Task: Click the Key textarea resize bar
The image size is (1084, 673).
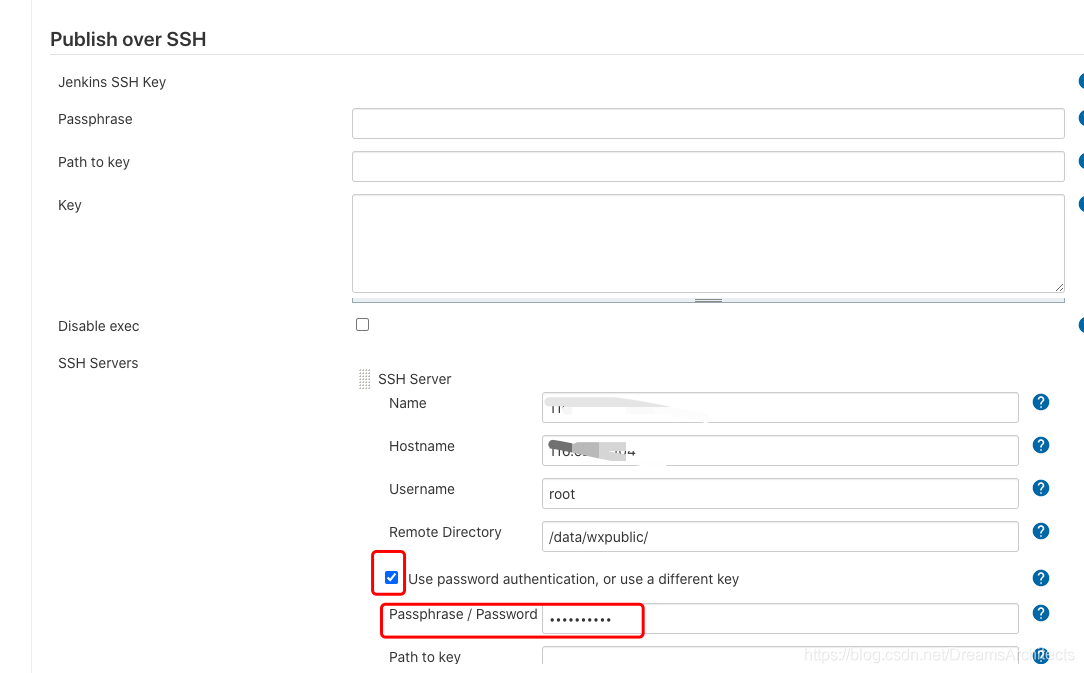Action: click(708, 299)
